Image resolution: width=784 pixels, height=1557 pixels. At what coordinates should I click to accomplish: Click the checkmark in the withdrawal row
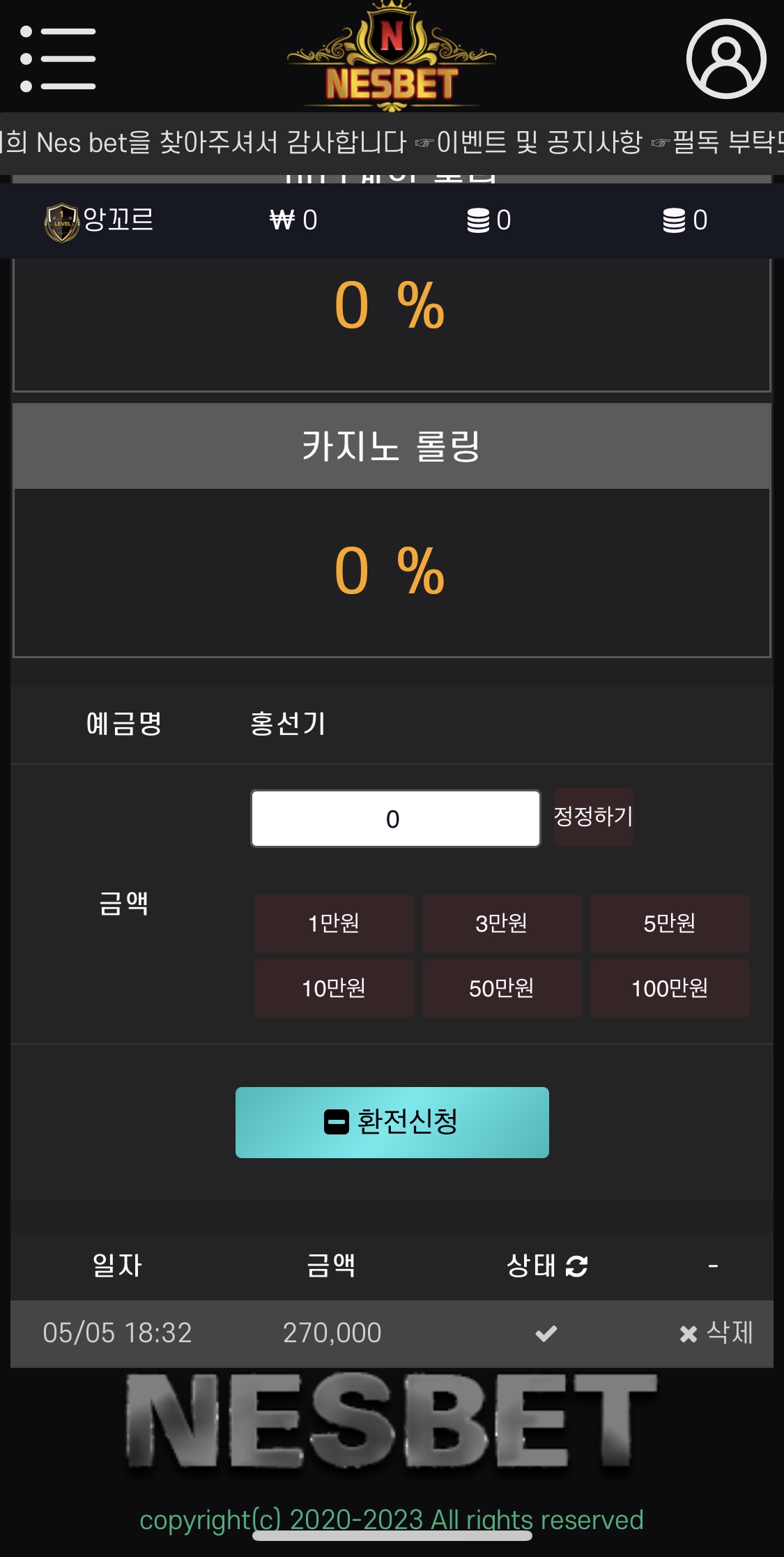click(546, 1333)
